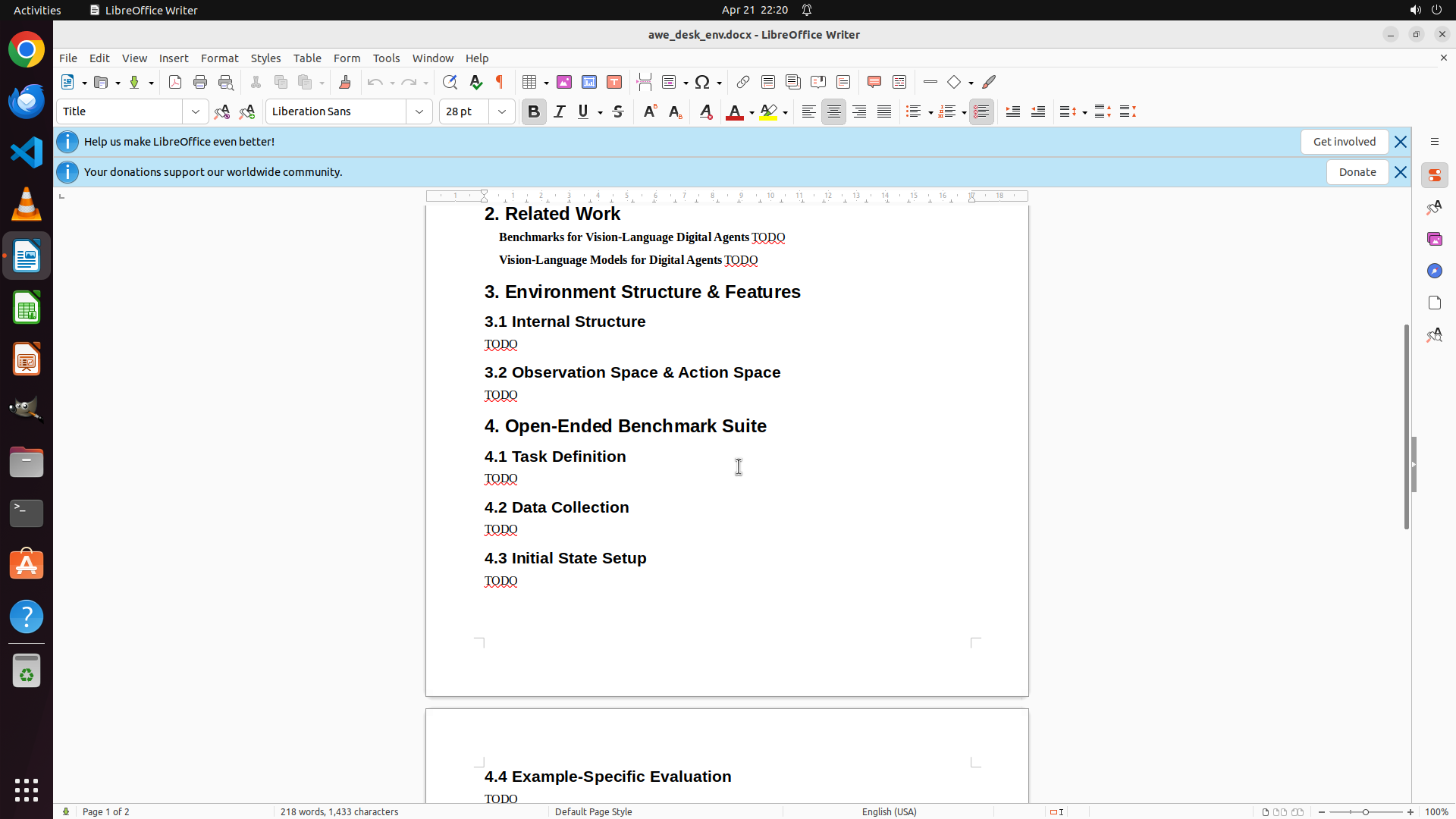The height and width of the screenshot is (819, 1456).
Task: Click the Export as PDF icon
Action: [175, 82]
